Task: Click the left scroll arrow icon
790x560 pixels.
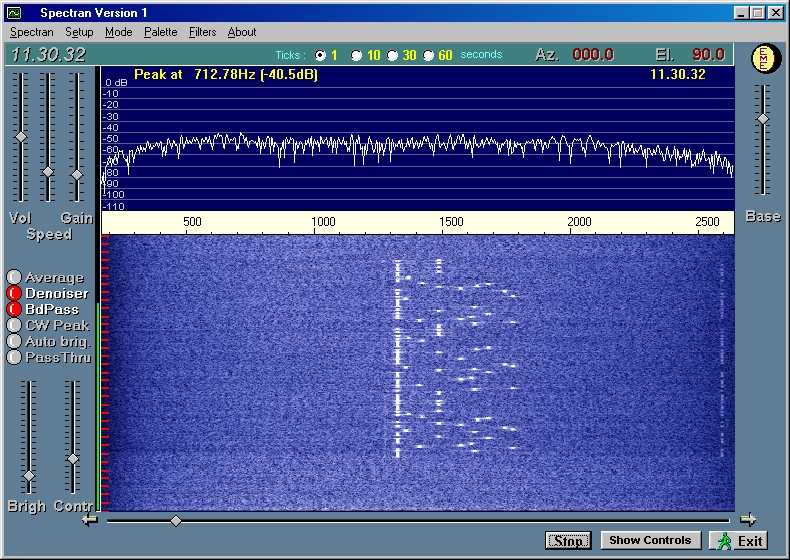Action: pyautogui.click(x=90, y=519)
